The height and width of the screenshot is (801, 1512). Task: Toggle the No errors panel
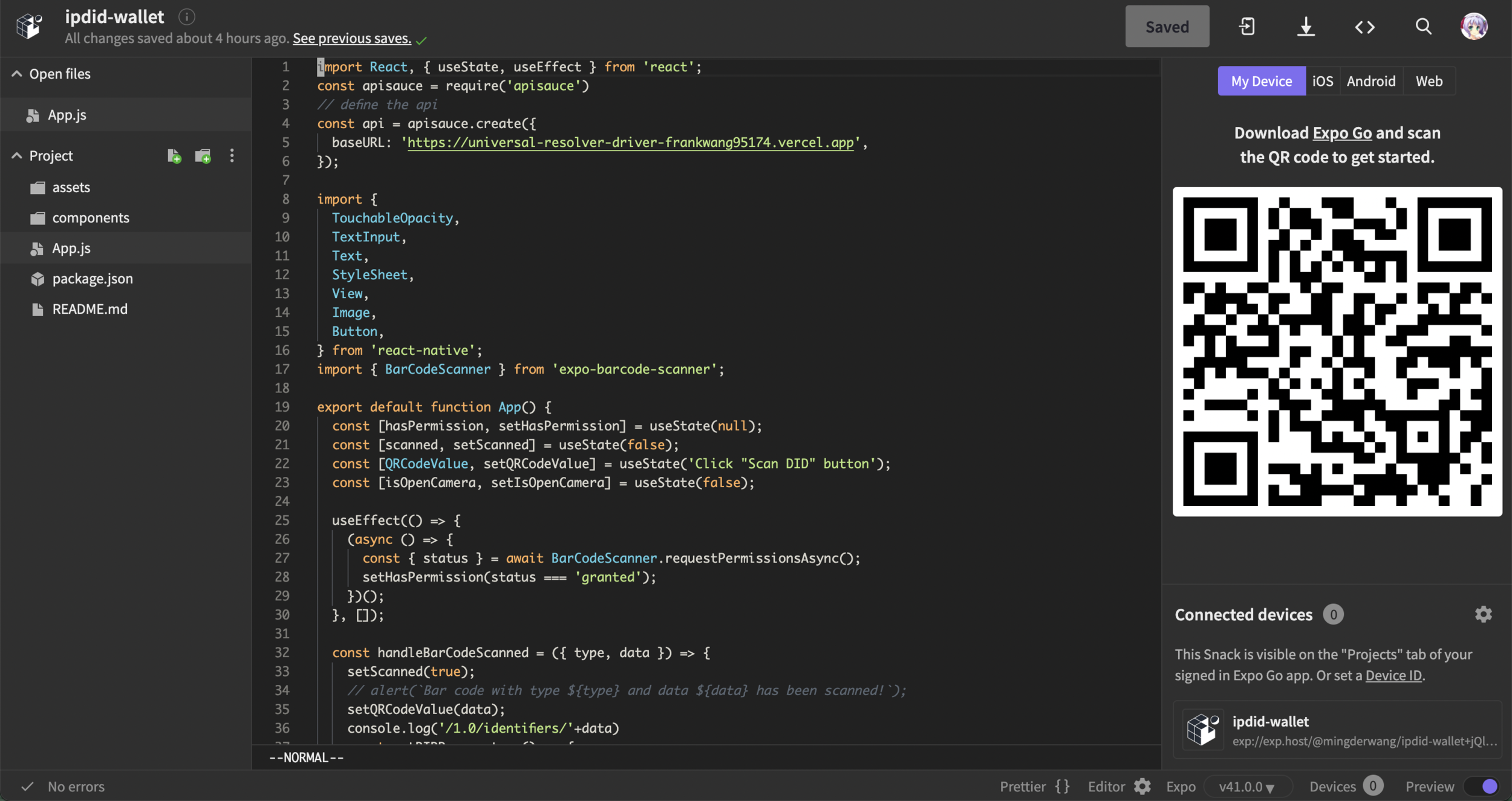click(63, 786)
